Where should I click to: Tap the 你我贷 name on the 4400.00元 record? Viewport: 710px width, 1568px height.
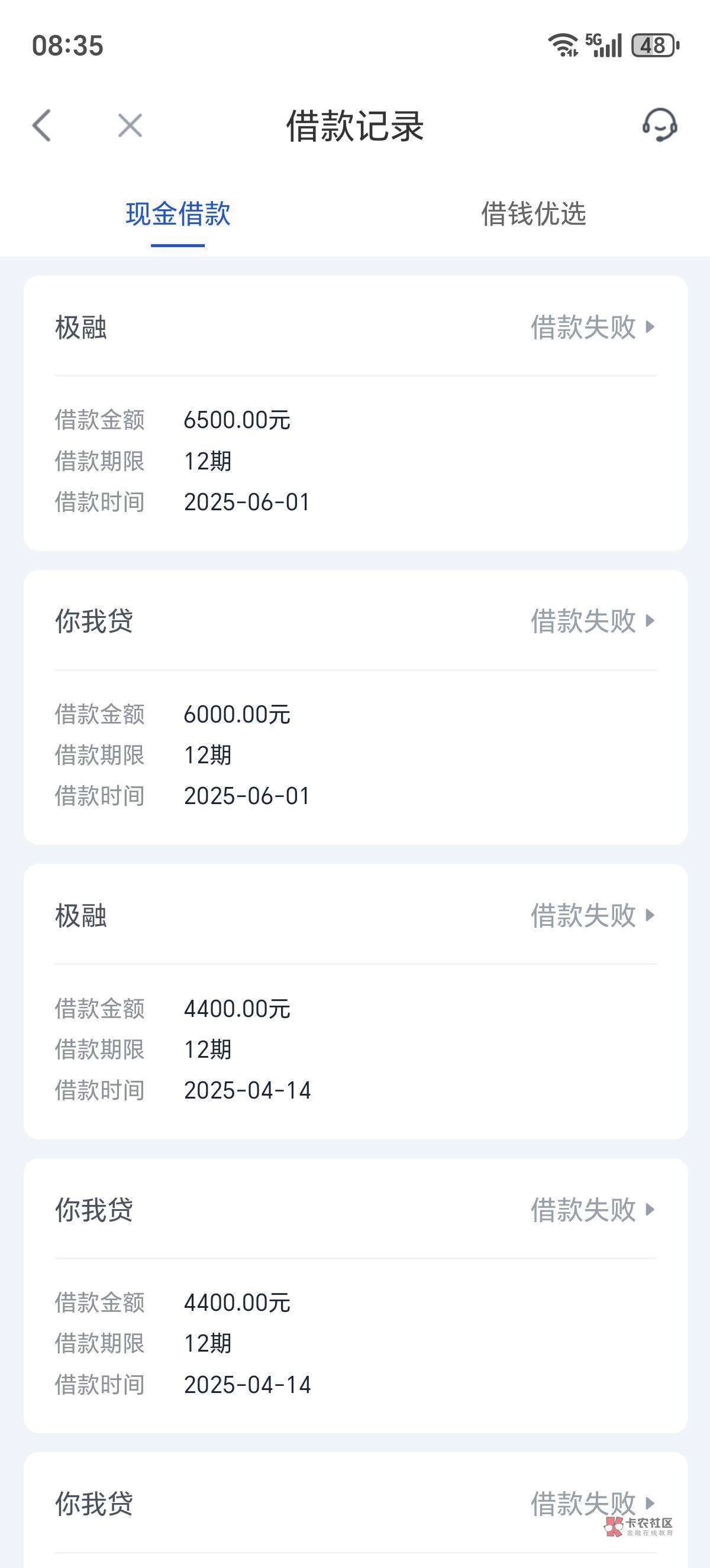95,1210
